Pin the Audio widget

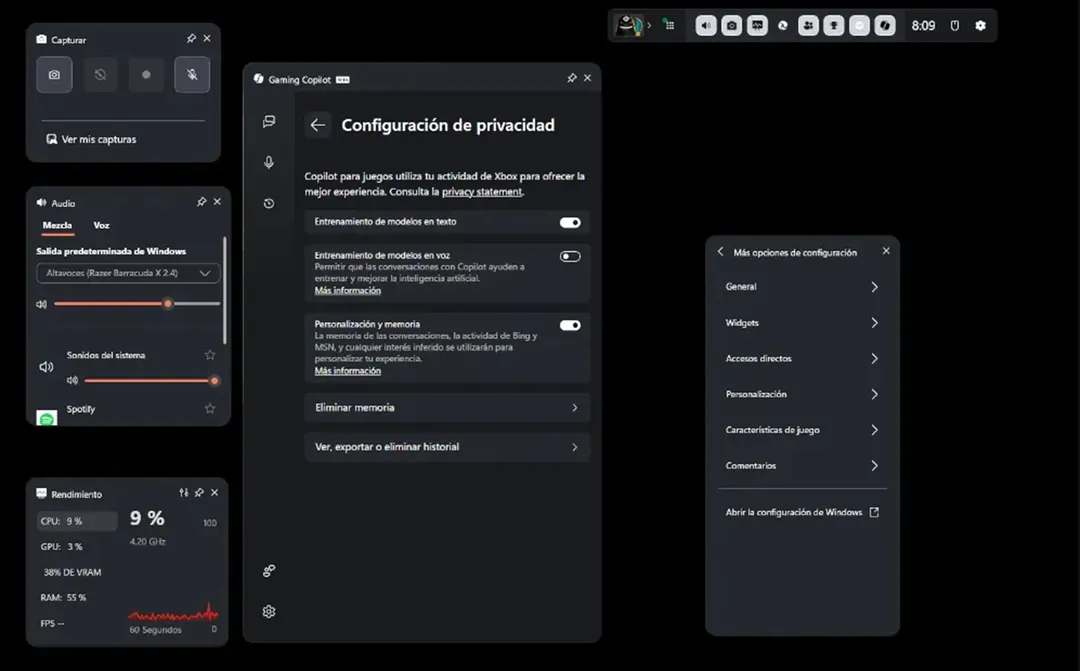[x=201, y=202]
